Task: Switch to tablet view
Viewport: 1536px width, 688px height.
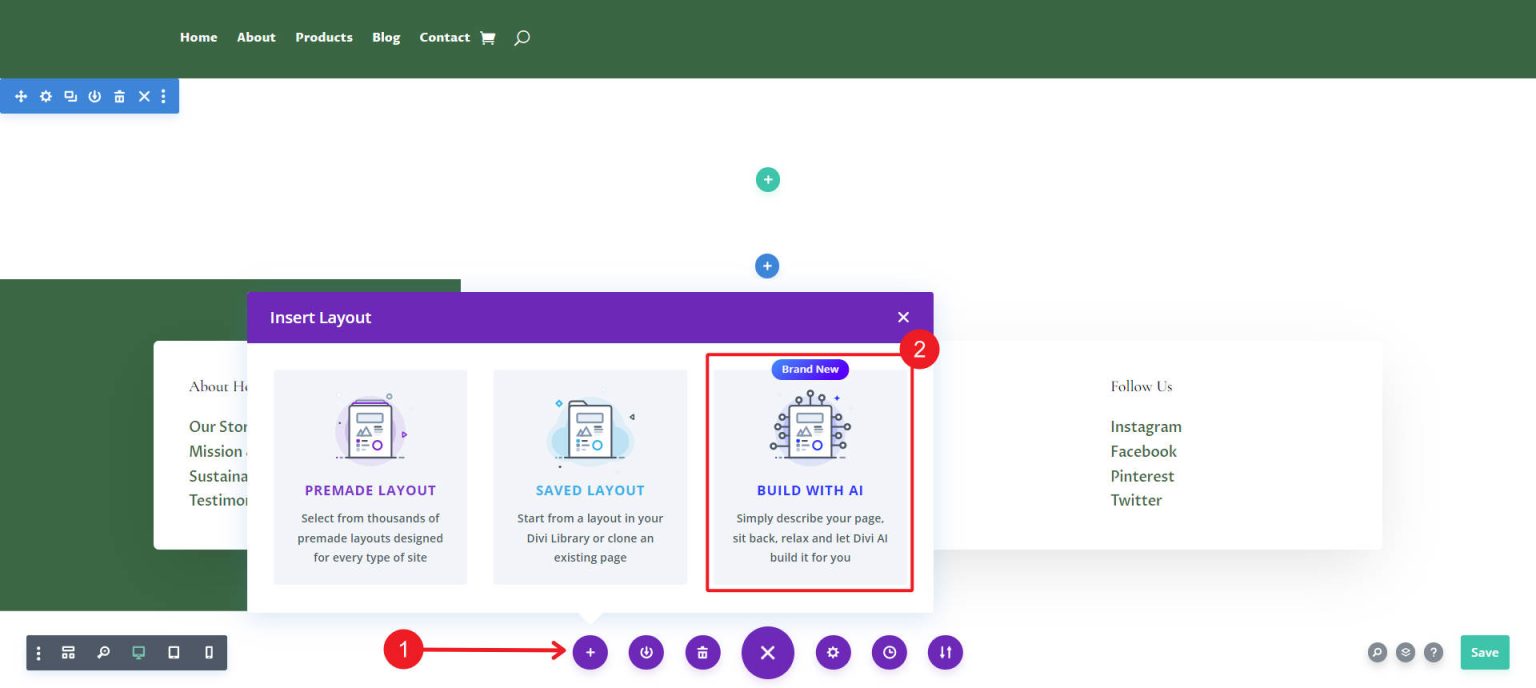Action: point(174,653)
